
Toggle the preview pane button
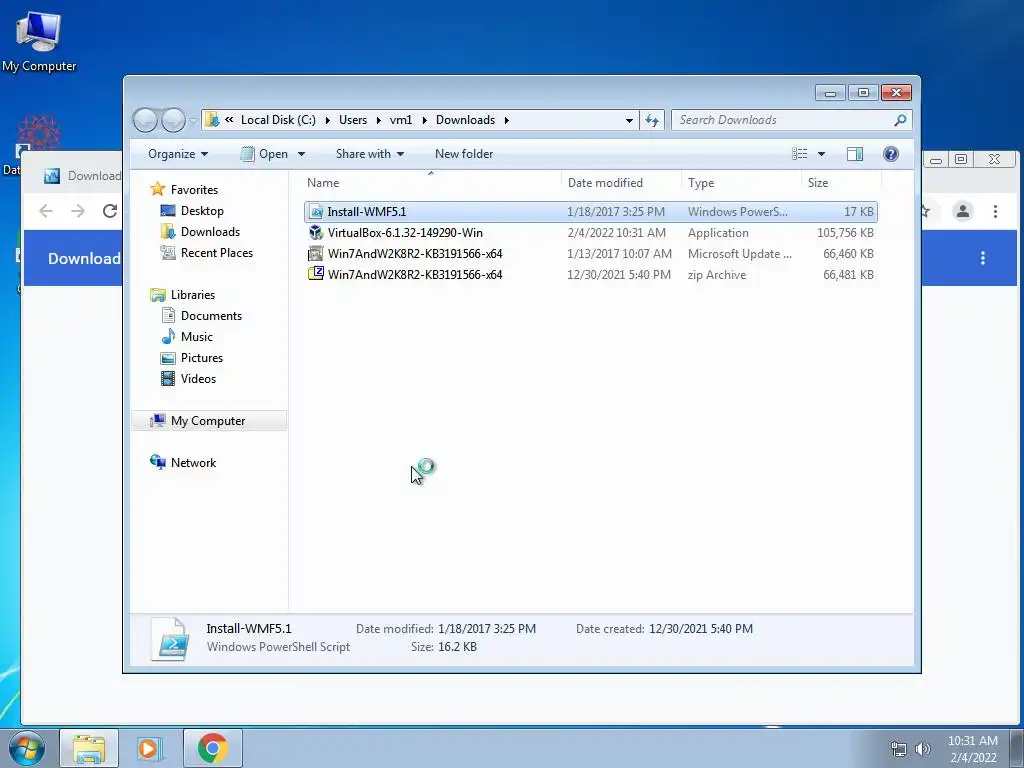854,154
